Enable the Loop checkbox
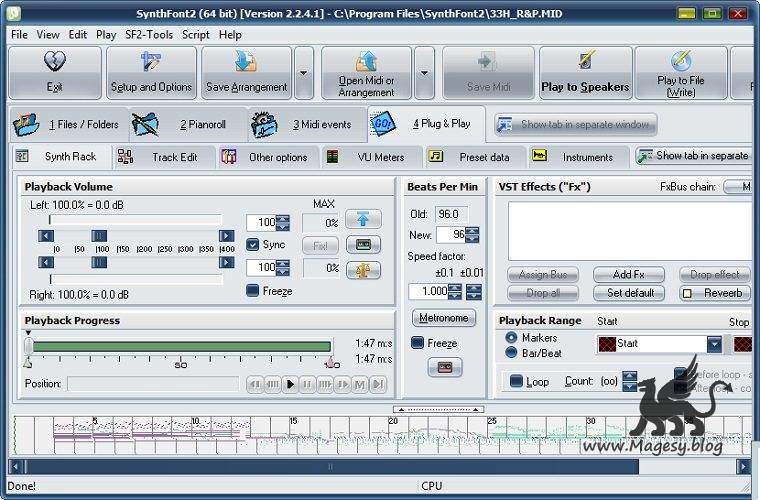The height and width of the screenshot is (500, 760). [516, 381]
